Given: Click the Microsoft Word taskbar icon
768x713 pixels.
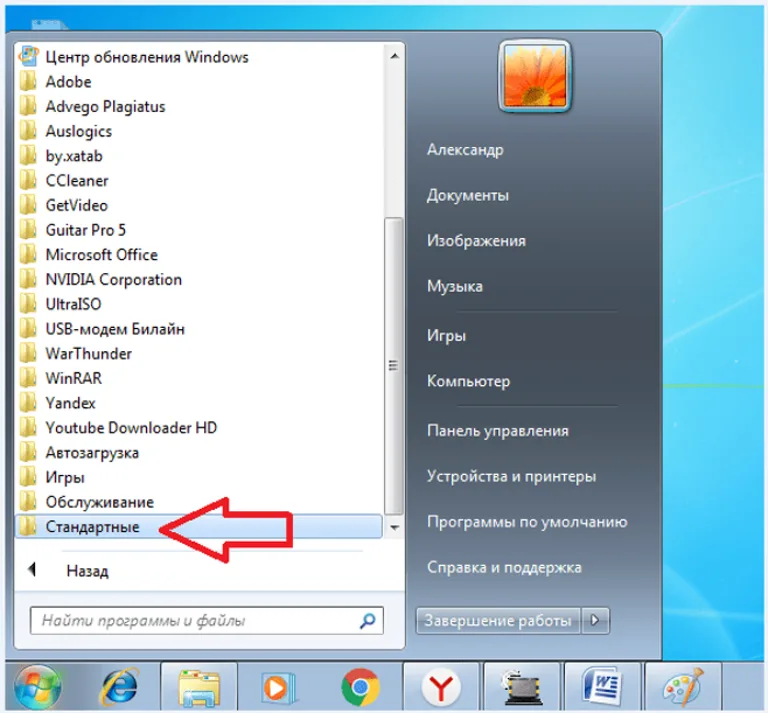Looking at the screenshot, I should point(603,688).
